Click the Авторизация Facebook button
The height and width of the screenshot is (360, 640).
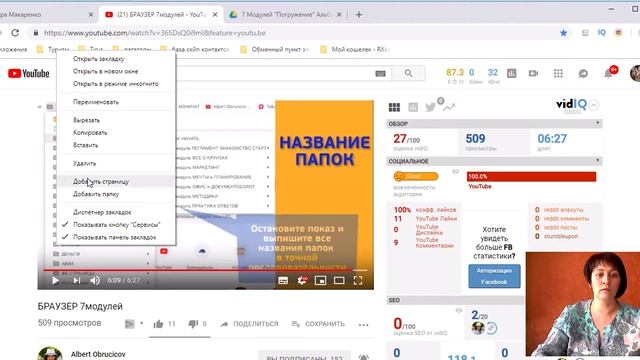494,276
